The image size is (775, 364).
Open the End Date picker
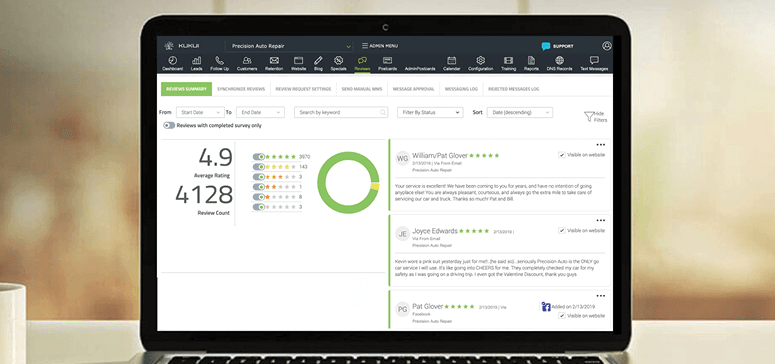click(260, 112)
